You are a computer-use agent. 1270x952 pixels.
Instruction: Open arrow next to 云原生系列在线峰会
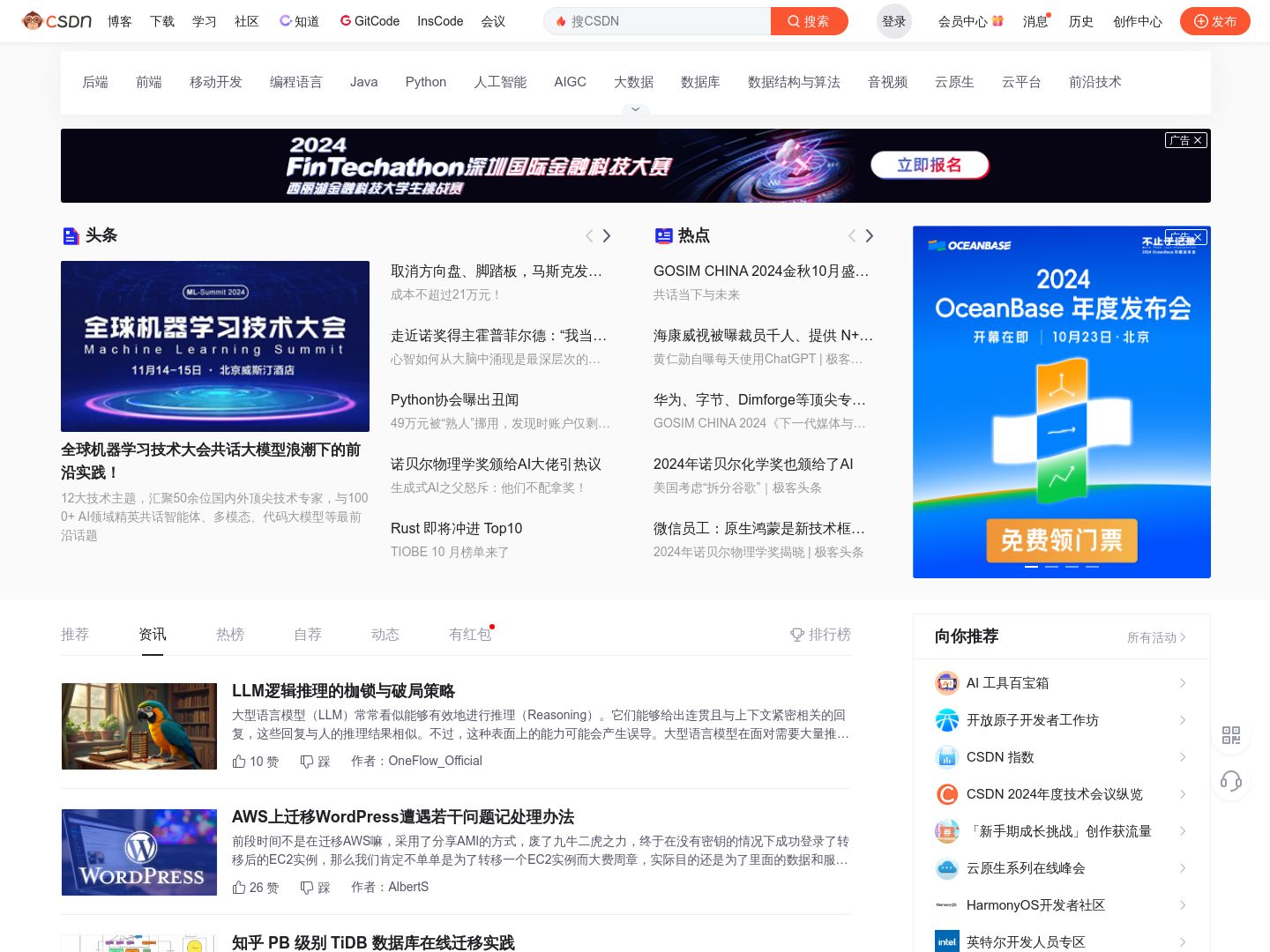pyautogui.click(x=1183, y=868)
